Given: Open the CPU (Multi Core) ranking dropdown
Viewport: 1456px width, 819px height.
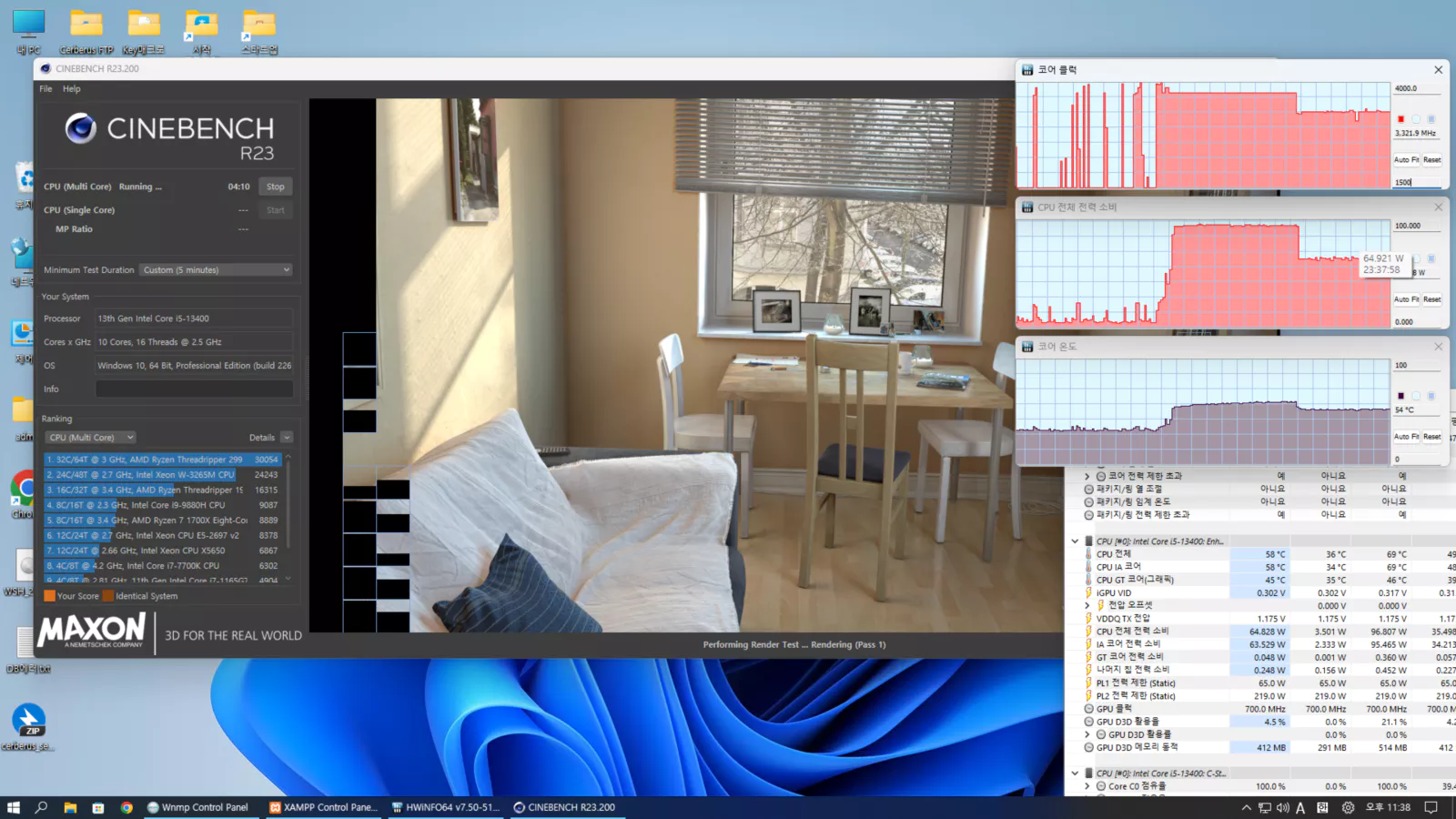Looking at the screenshot, I should point(90,438).
